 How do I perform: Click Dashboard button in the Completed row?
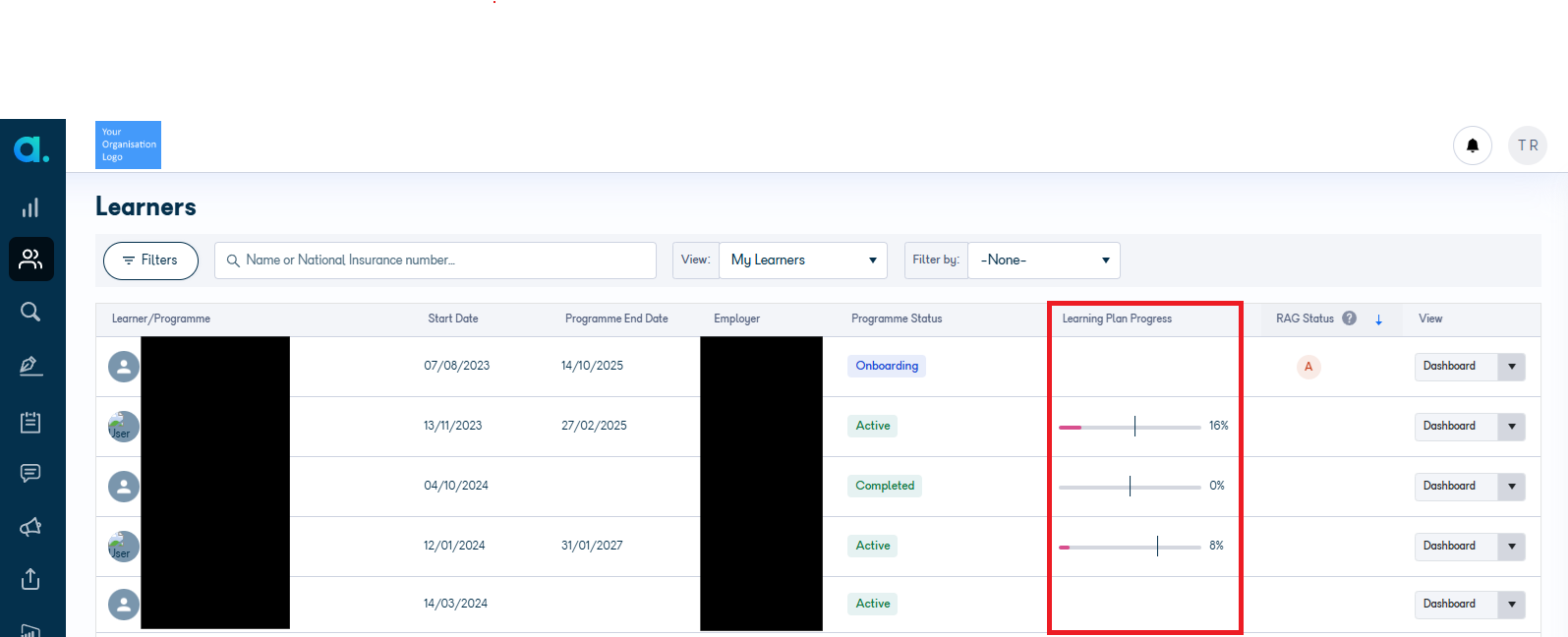click(x=1456, y=487)
